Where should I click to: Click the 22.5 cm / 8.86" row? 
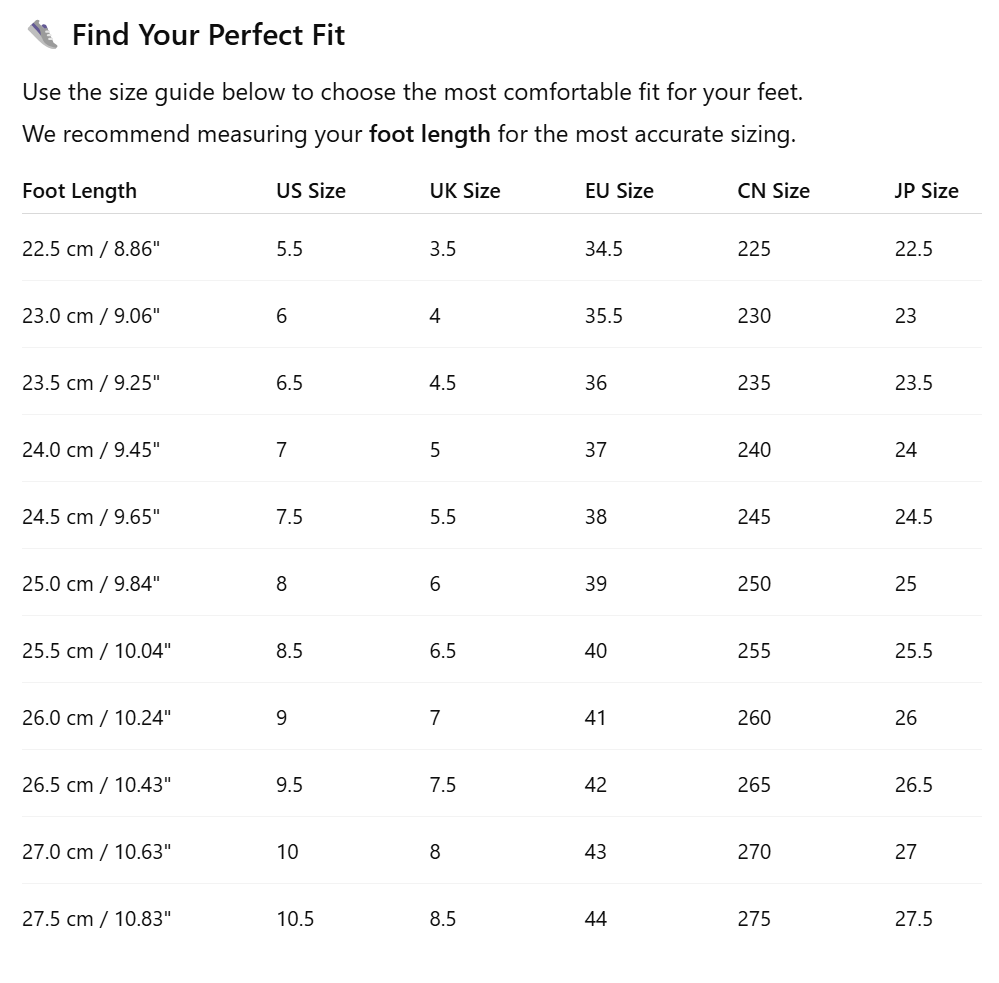click(502, 248)
